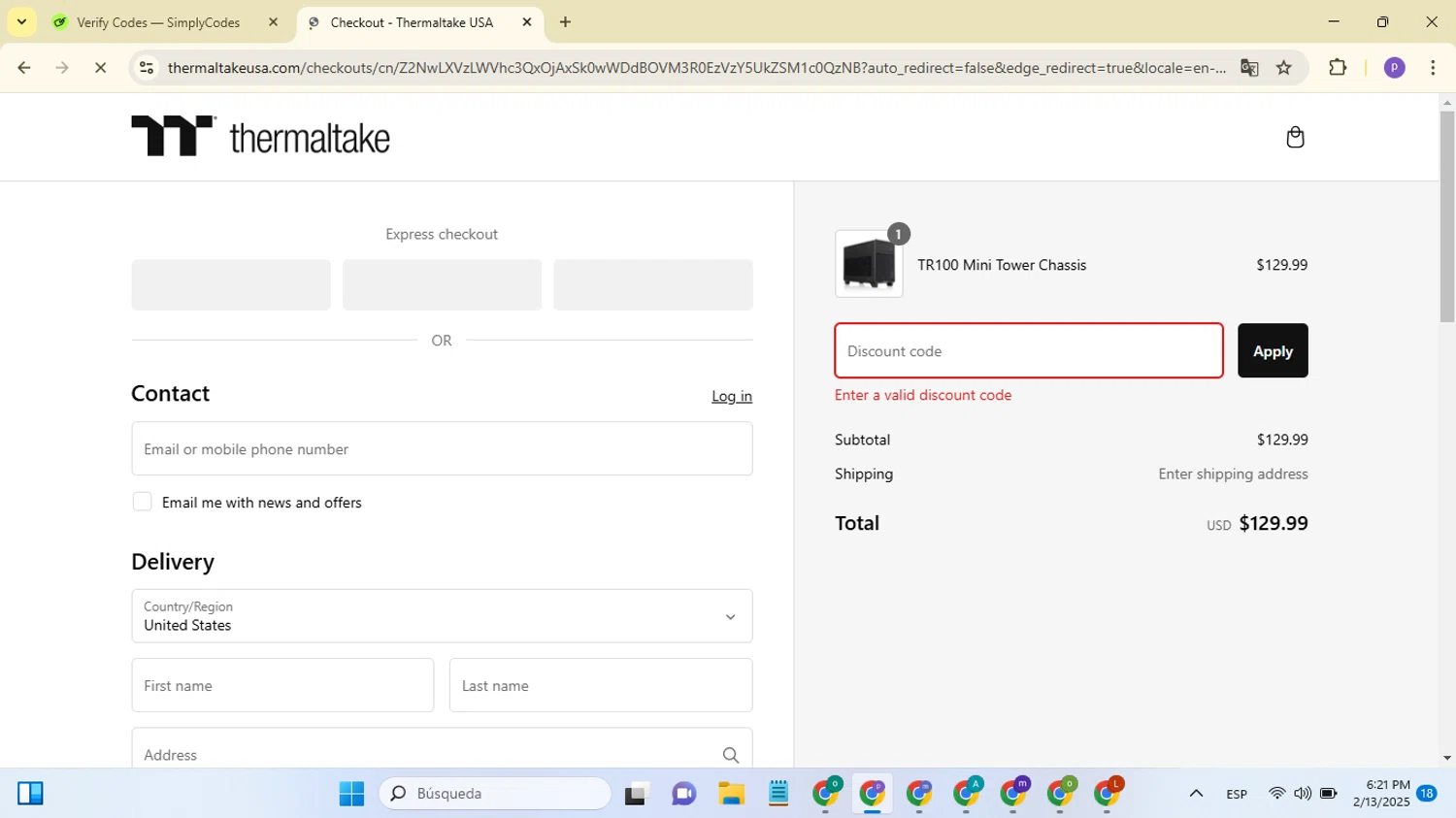Click the Thermaltake logo
The width and height of the screenshot is (1456, 818).
tap(260, 136)
